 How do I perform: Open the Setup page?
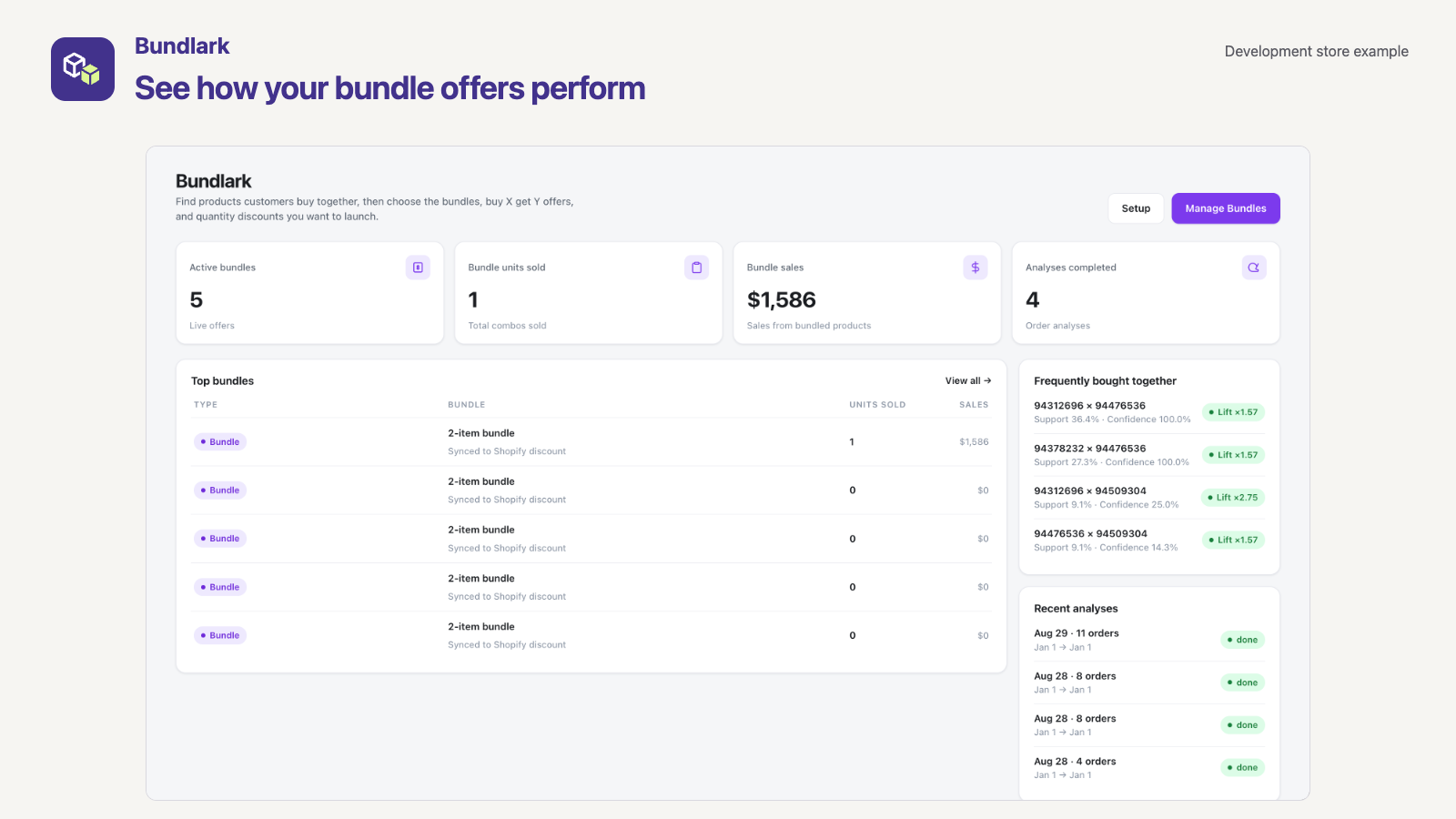(1136, 208)
